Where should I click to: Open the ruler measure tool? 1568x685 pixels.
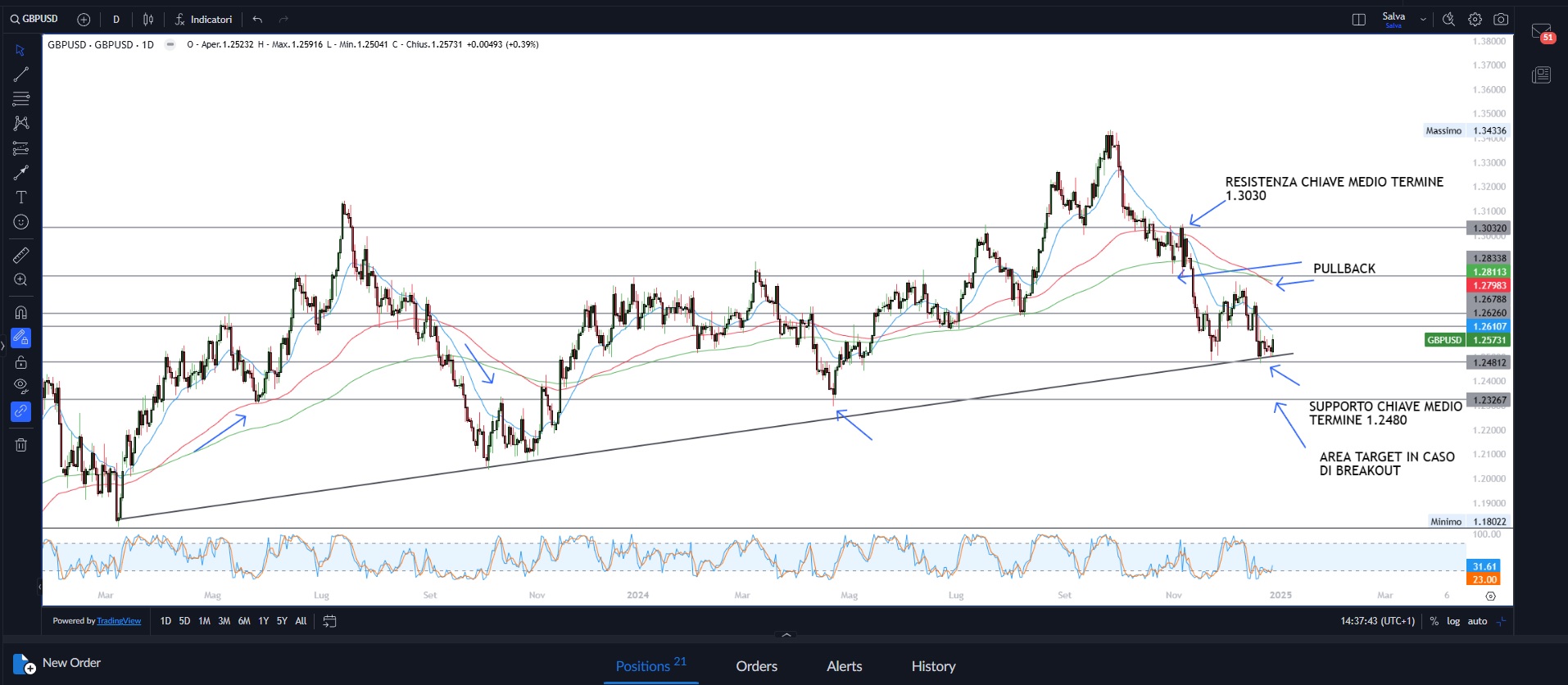pyautogui.click(x=21, y=256)
